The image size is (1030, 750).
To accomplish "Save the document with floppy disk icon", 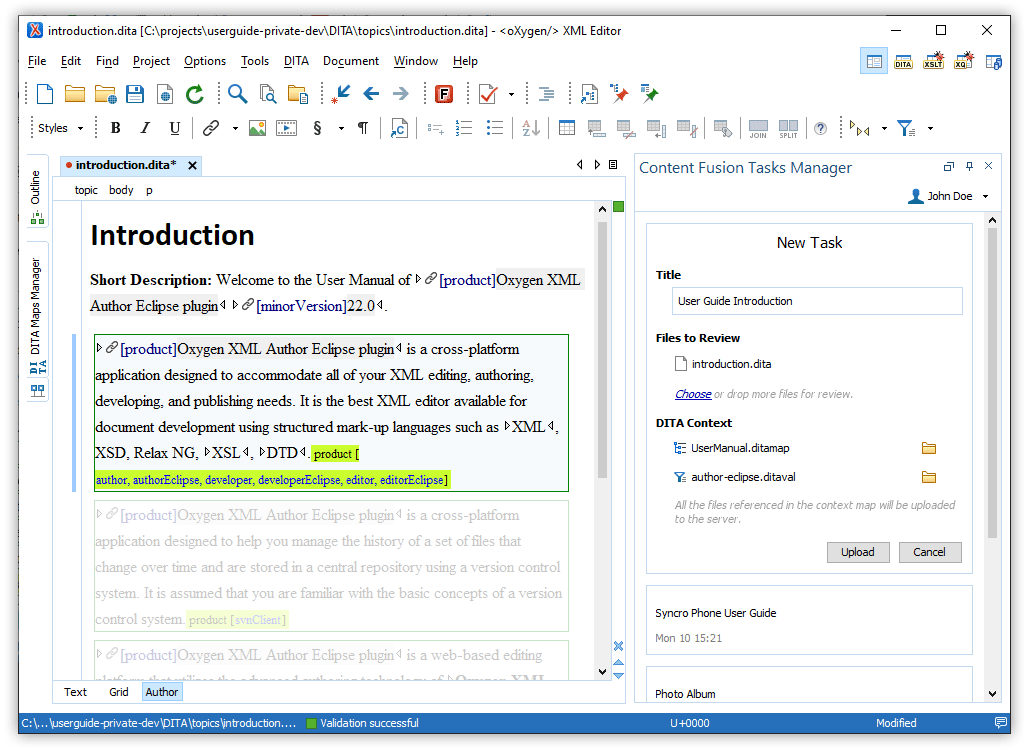I will click(x=135, y=94).
